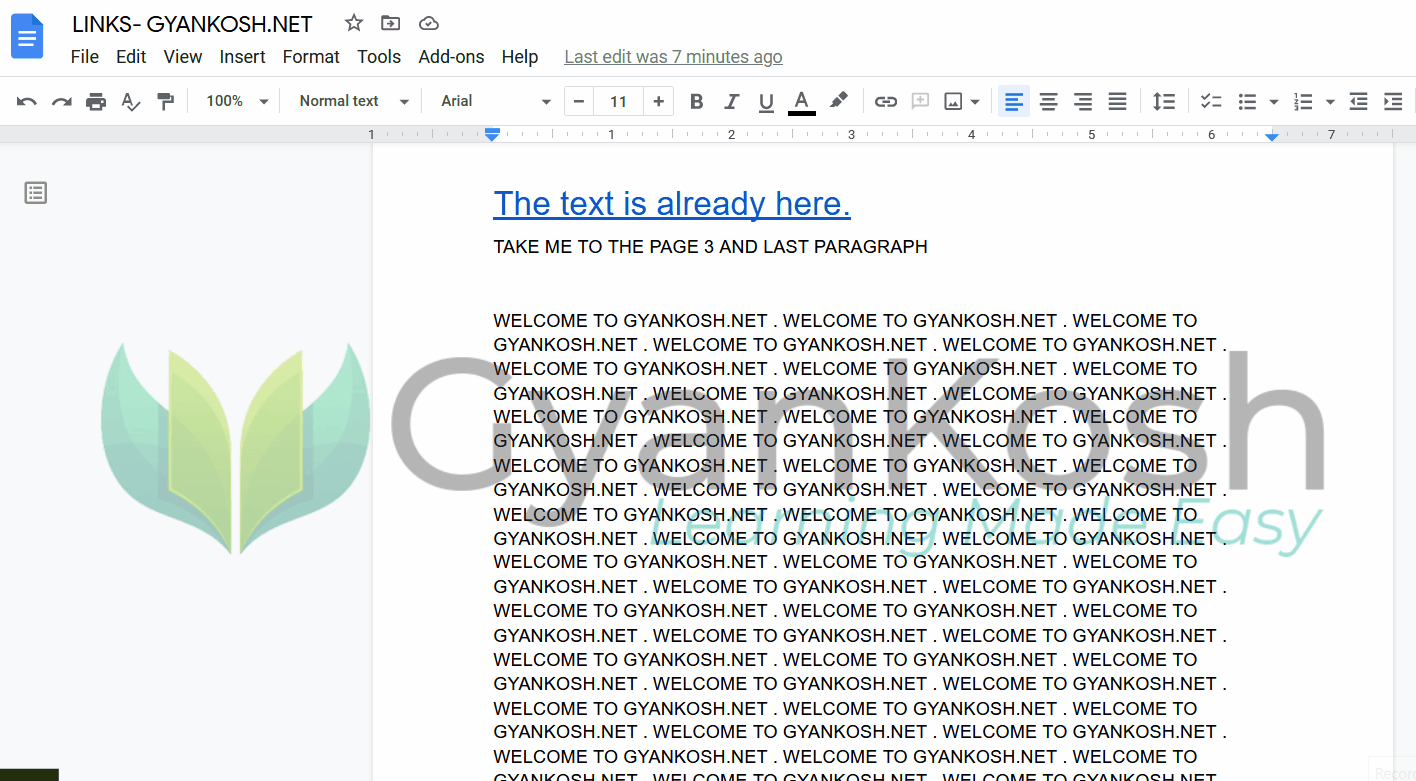Click the Last edit was 7 minutes ago link
Viewport: 1416px width, 781px height.
[x=673, y=57]
